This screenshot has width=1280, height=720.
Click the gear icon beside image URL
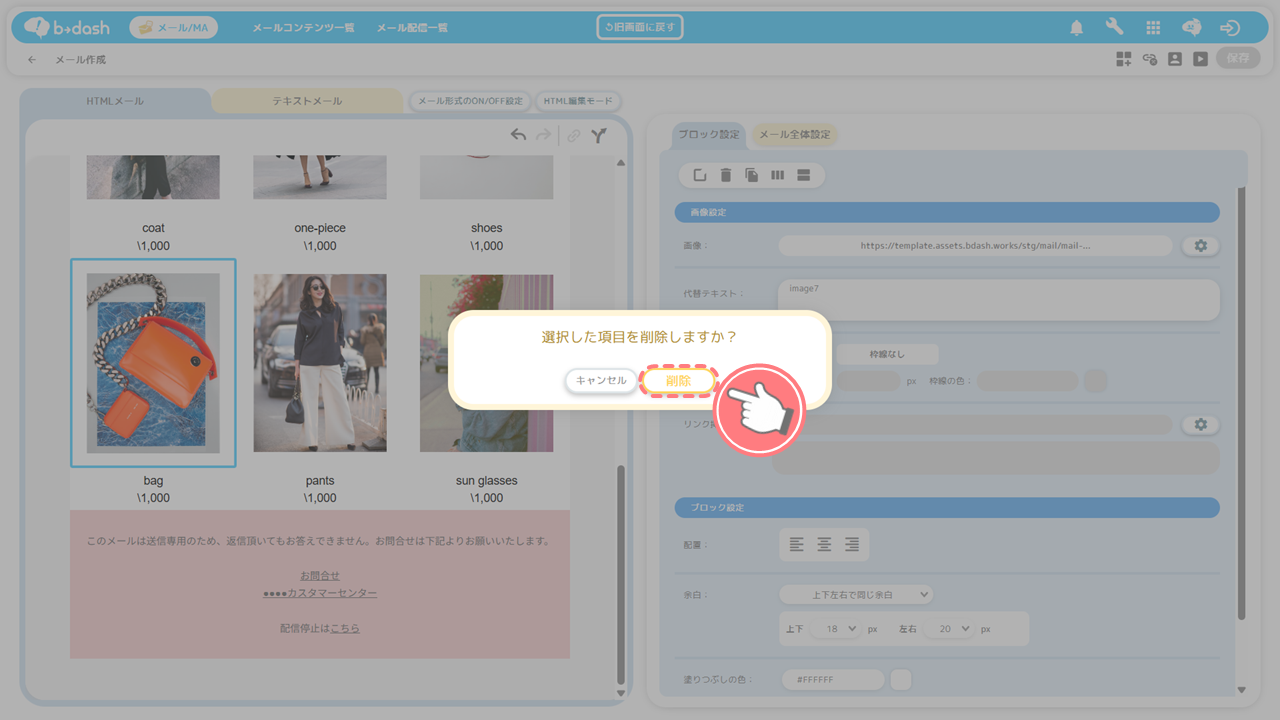[1200, 246]
